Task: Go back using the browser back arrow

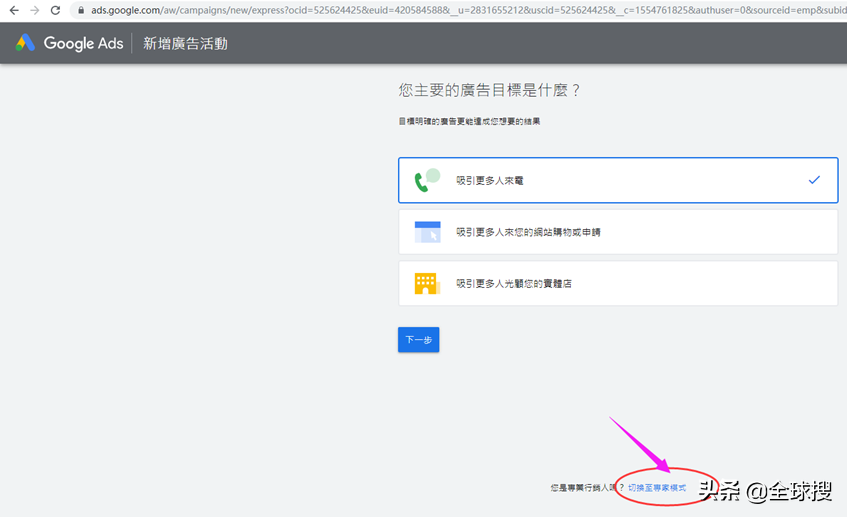Action: (x=15, y=10)
